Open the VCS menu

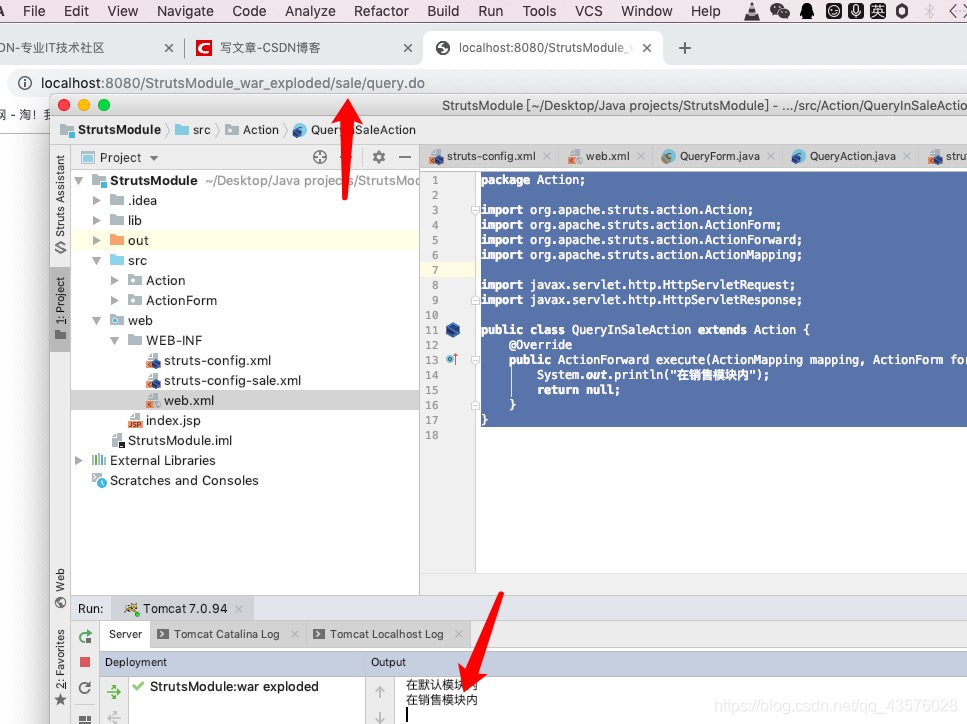[588, 11]
